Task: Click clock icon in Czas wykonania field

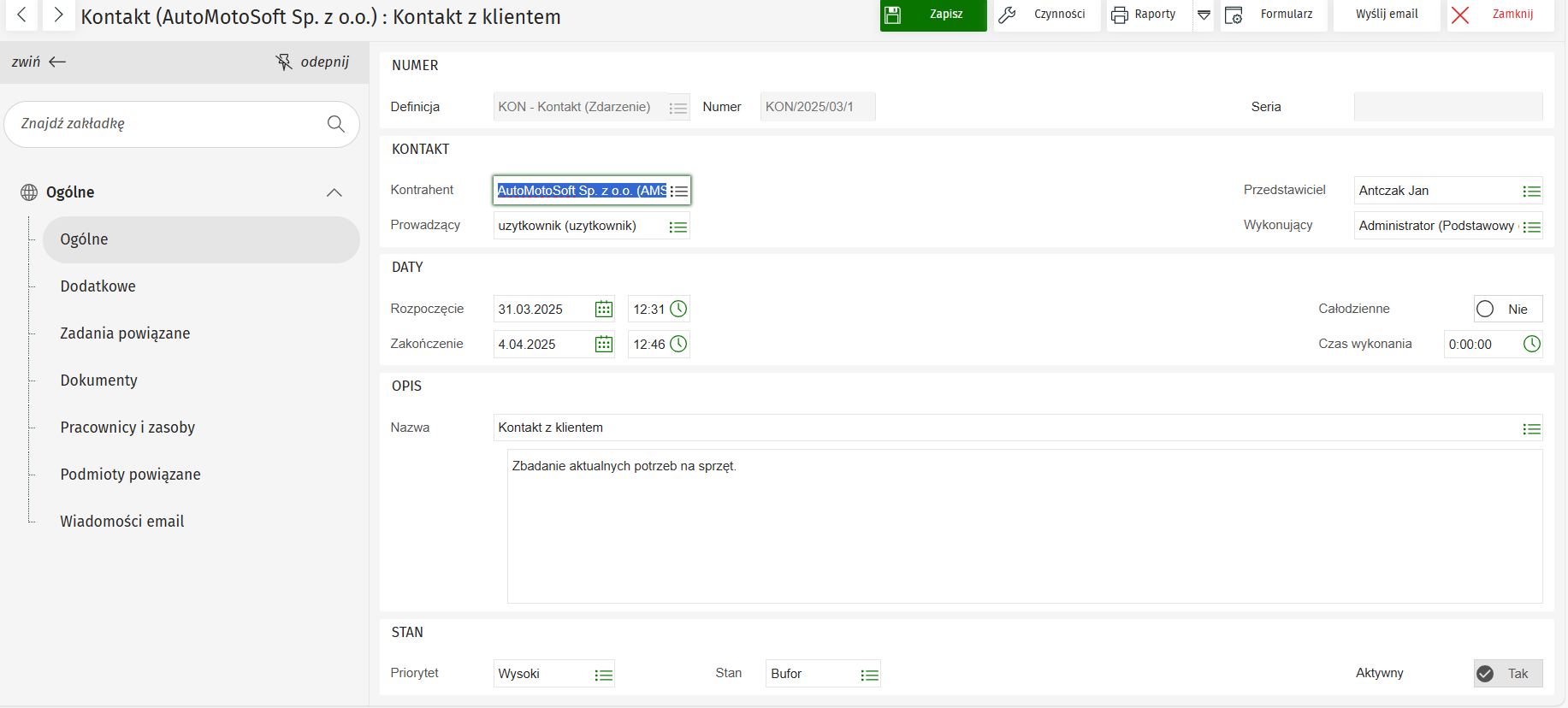Action: click(x=1531, y=344)
